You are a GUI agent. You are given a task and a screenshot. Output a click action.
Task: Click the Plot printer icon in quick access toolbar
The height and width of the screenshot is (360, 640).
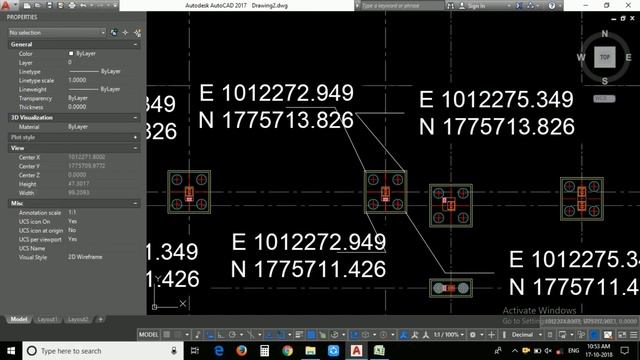[72, 5]
